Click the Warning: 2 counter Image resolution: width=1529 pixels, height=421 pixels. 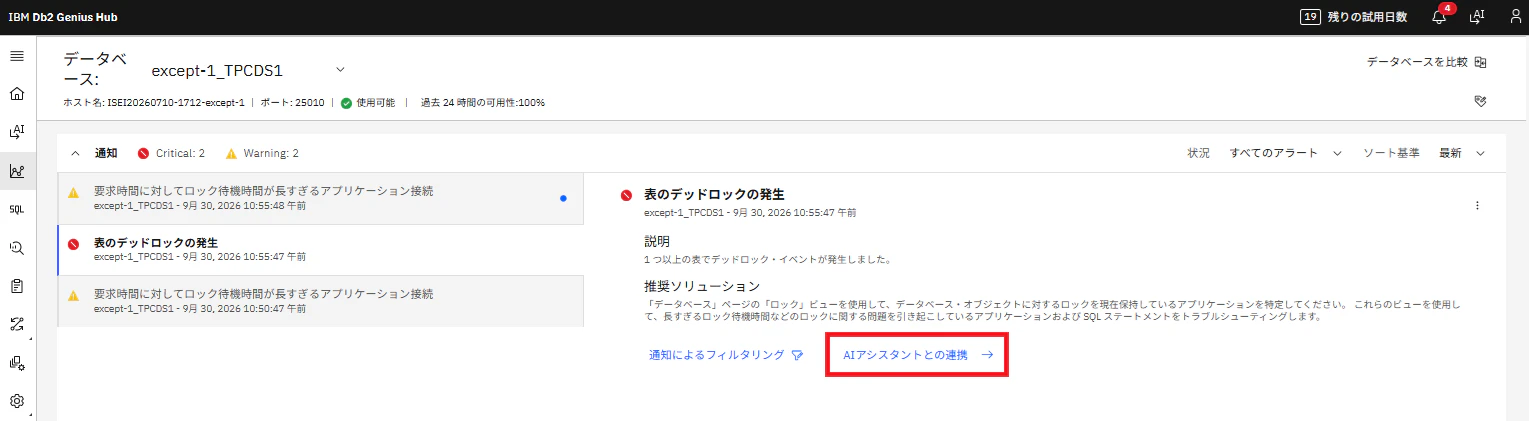click(271, 153)
